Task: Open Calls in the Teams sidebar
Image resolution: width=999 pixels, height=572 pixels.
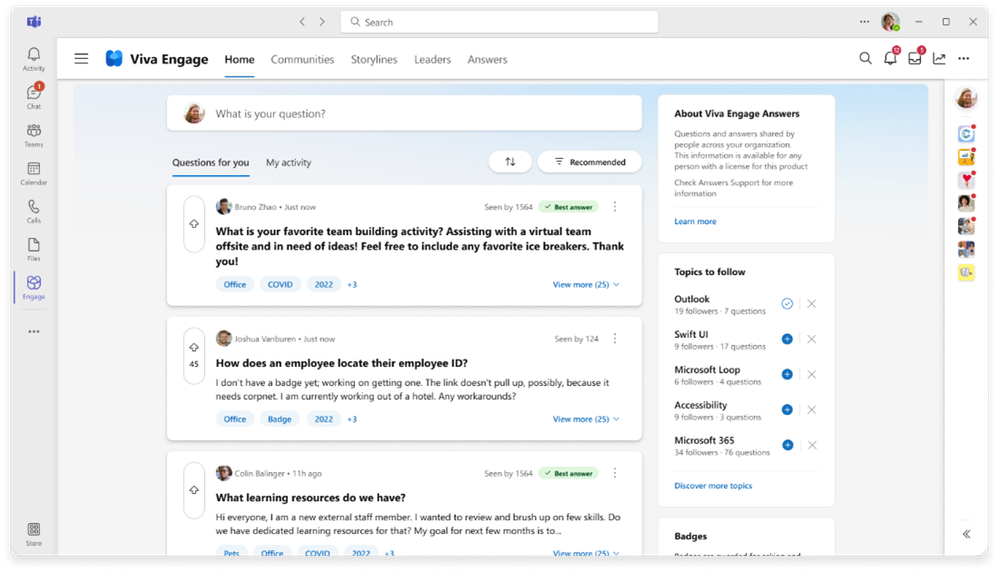Action: (x=34, y=211)
